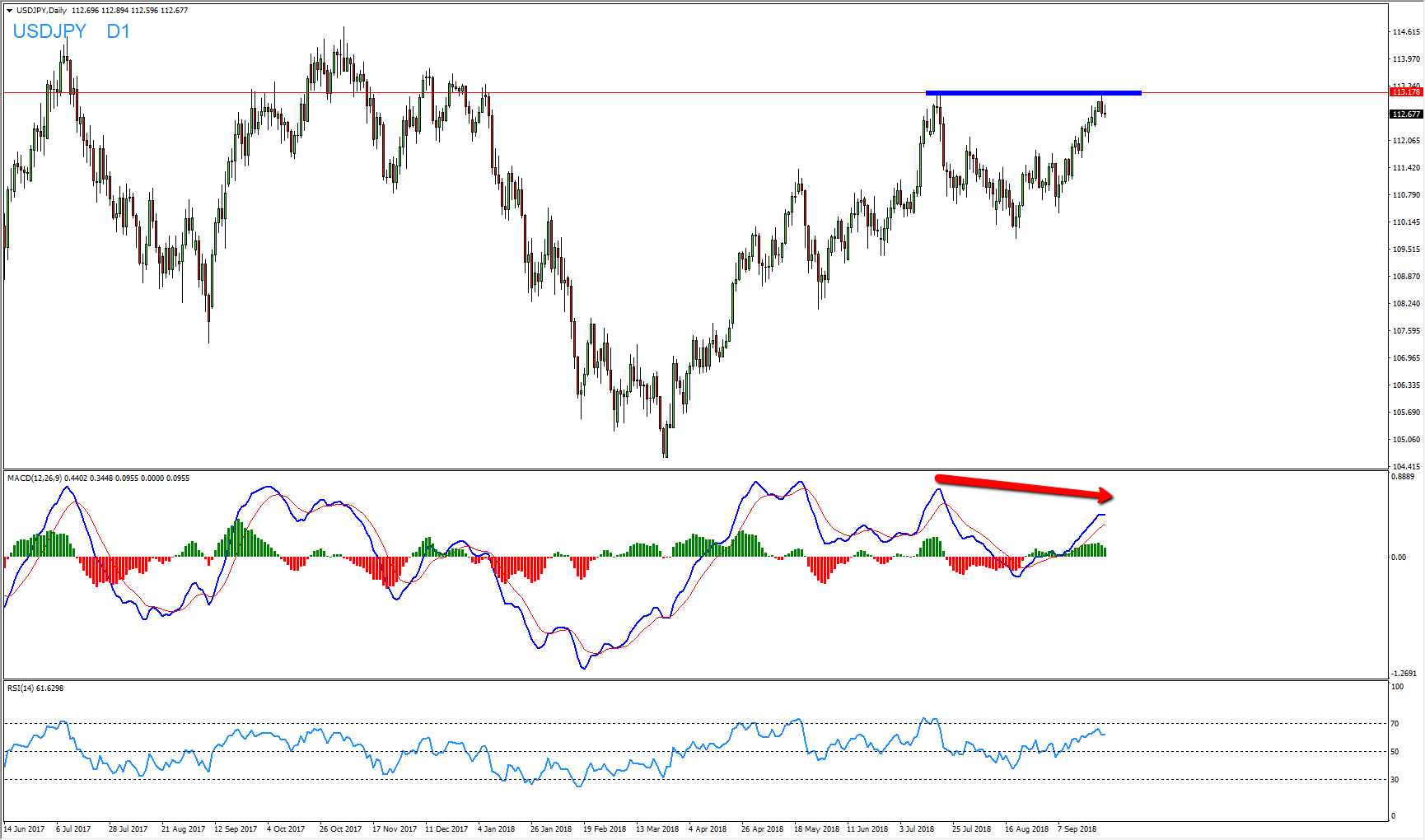Click the 0.00 MACD zero level label

coord(1399,558)
